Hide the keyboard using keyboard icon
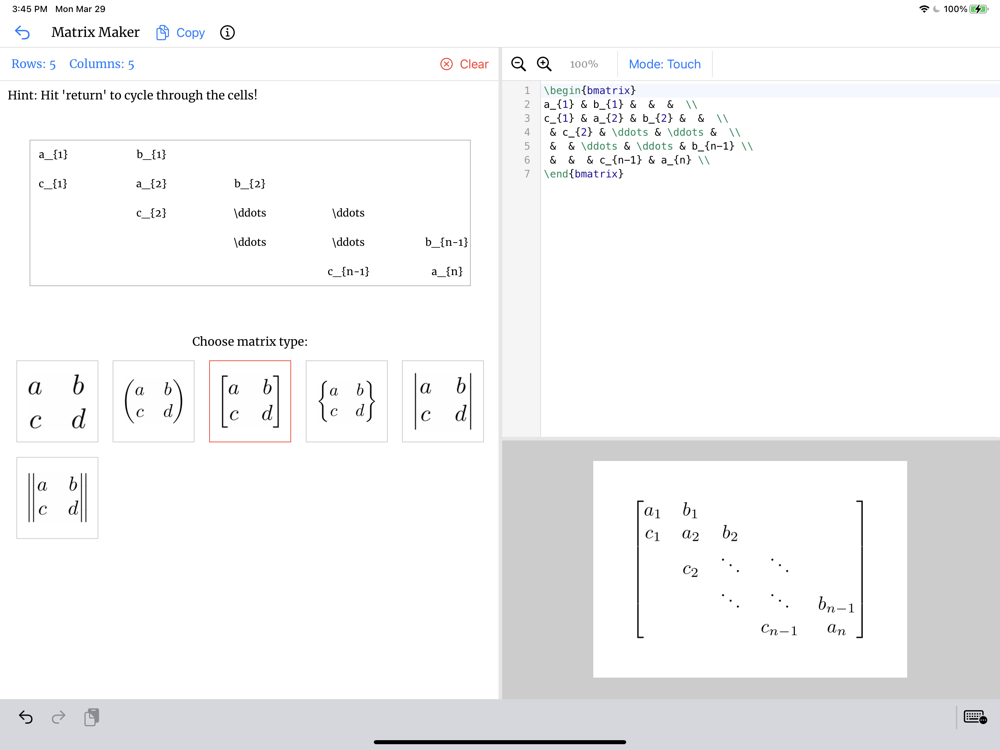 [x=975, y=717]
